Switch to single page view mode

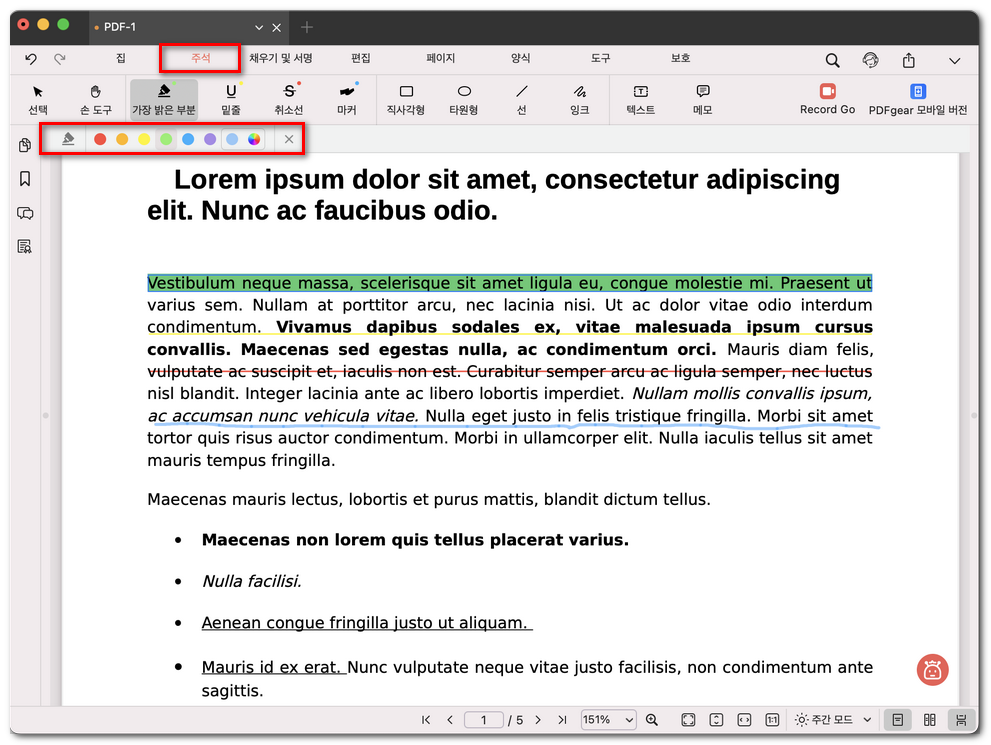898,720
